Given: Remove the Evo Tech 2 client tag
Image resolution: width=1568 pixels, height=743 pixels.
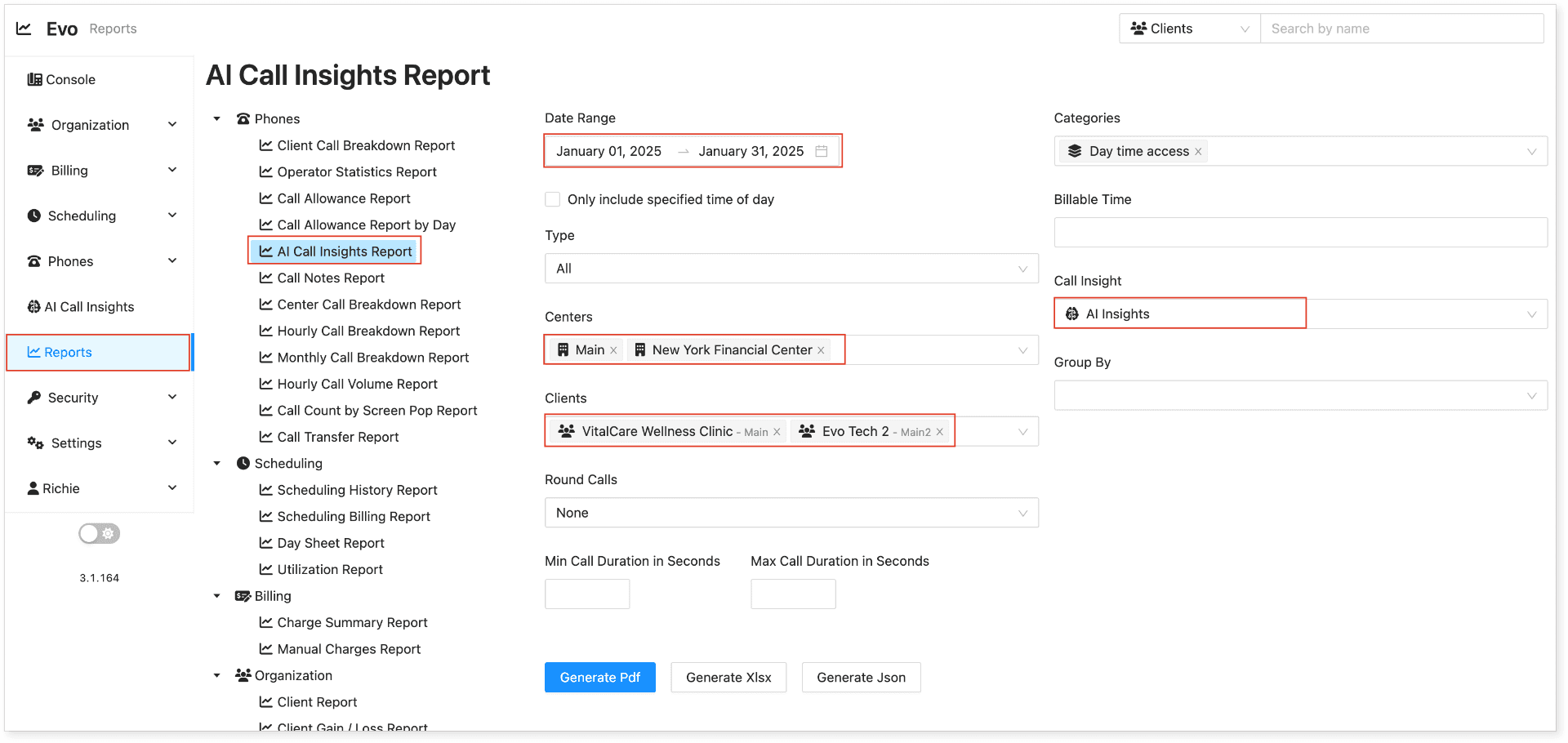Looking at the screenshot, I should (x=939, y=432).
